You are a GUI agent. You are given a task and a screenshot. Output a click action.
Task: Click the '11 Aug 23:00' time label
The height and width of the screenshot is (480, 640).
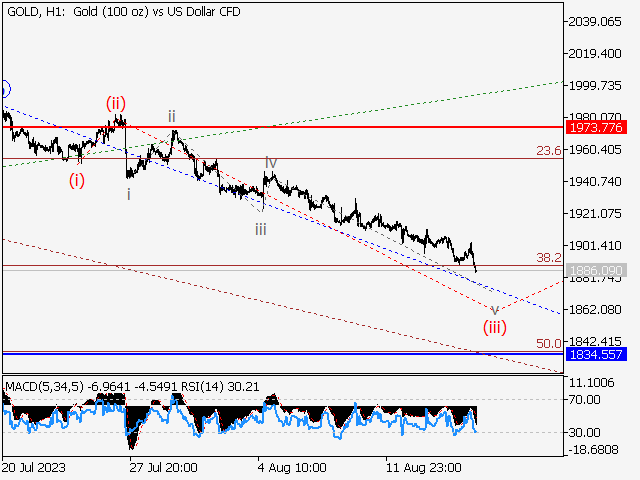[424, 468]
